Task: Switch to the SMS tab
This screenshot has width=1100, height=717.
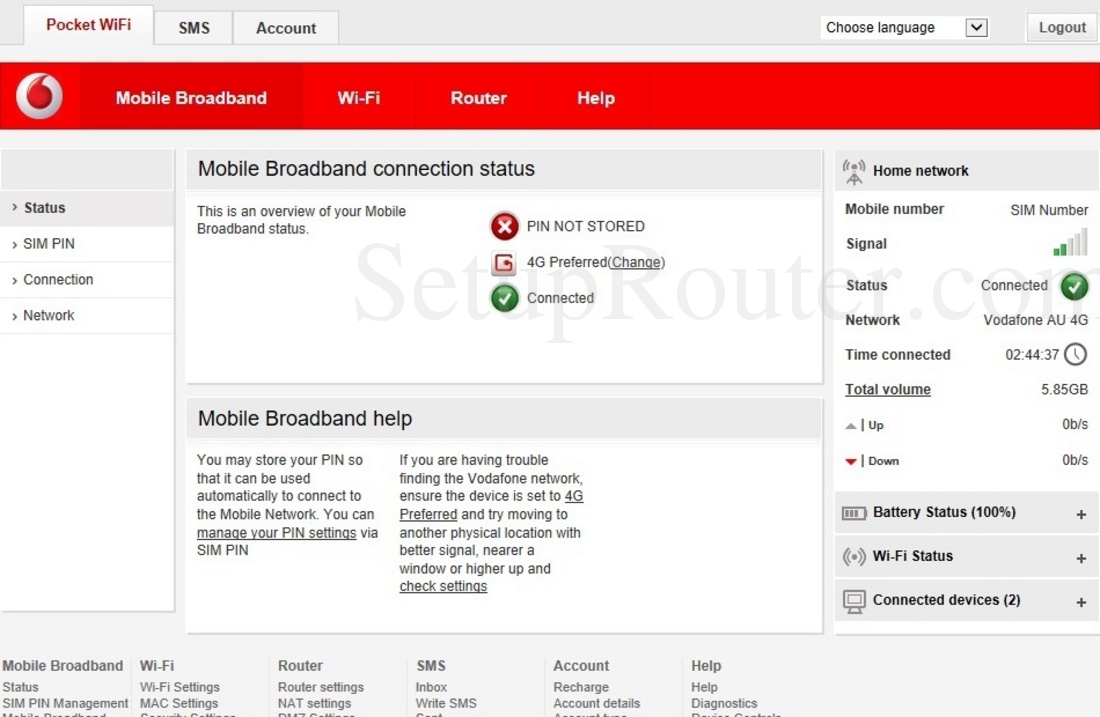Action: (192, 28)
